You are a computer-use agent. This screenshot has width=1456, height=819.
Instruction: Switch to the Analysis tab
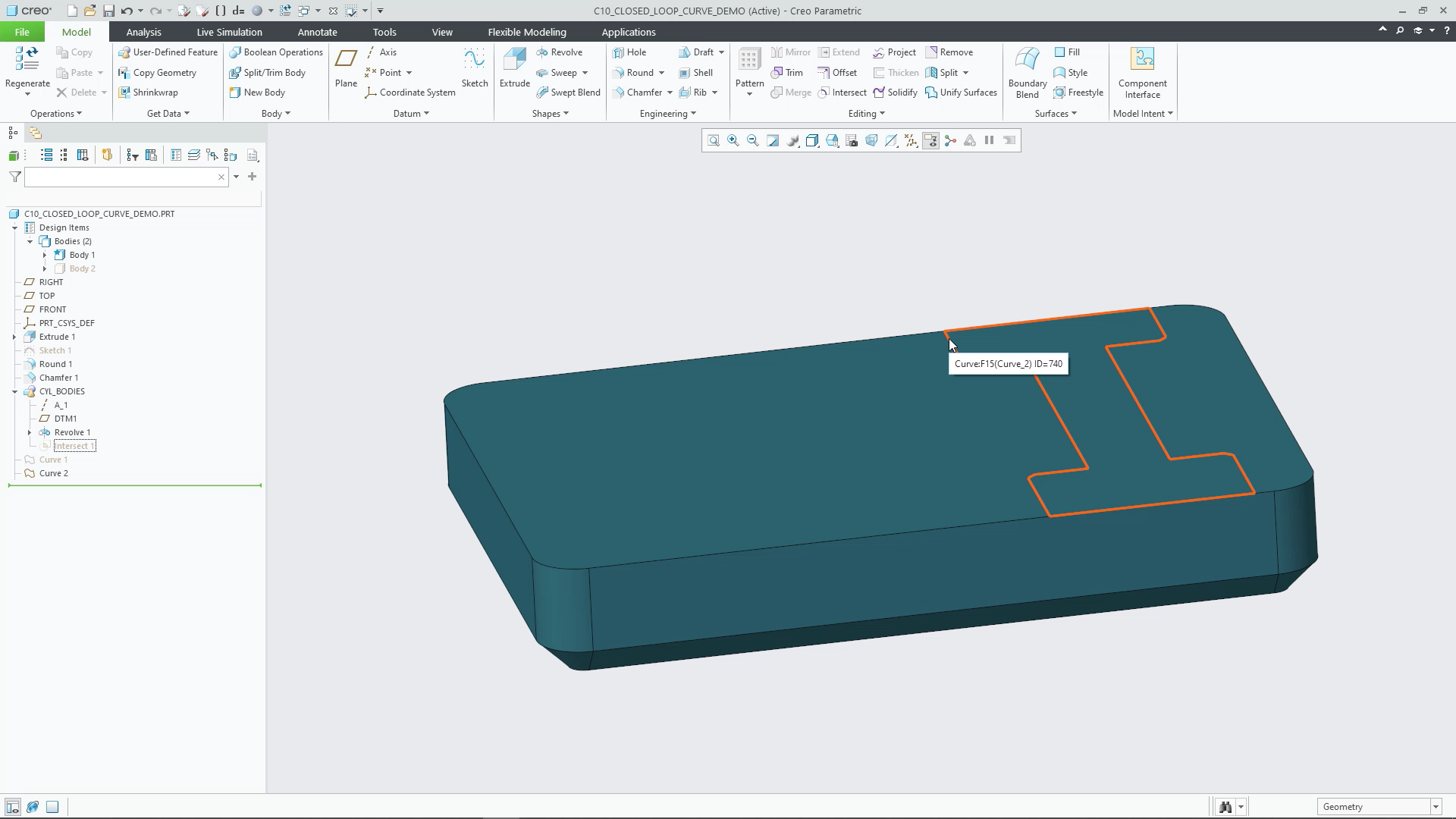pyautogui.click(x=143, y=32)
